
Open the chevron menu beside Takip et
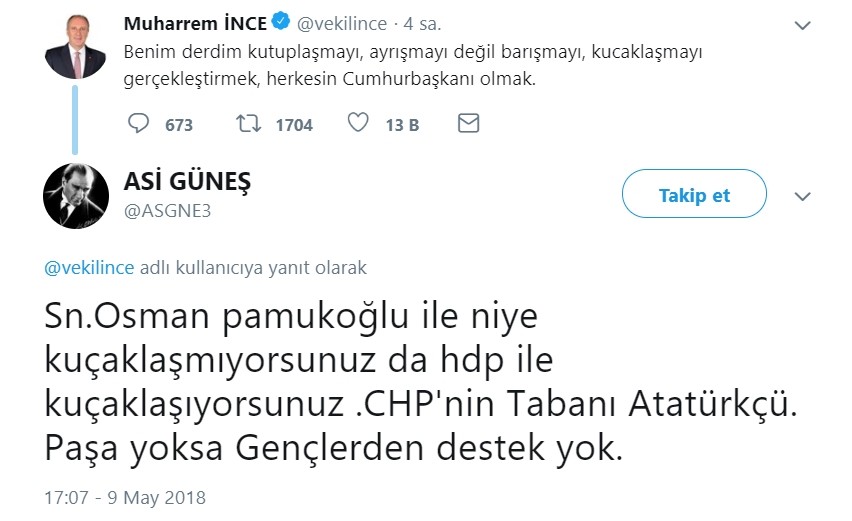[x=803, y=197]
